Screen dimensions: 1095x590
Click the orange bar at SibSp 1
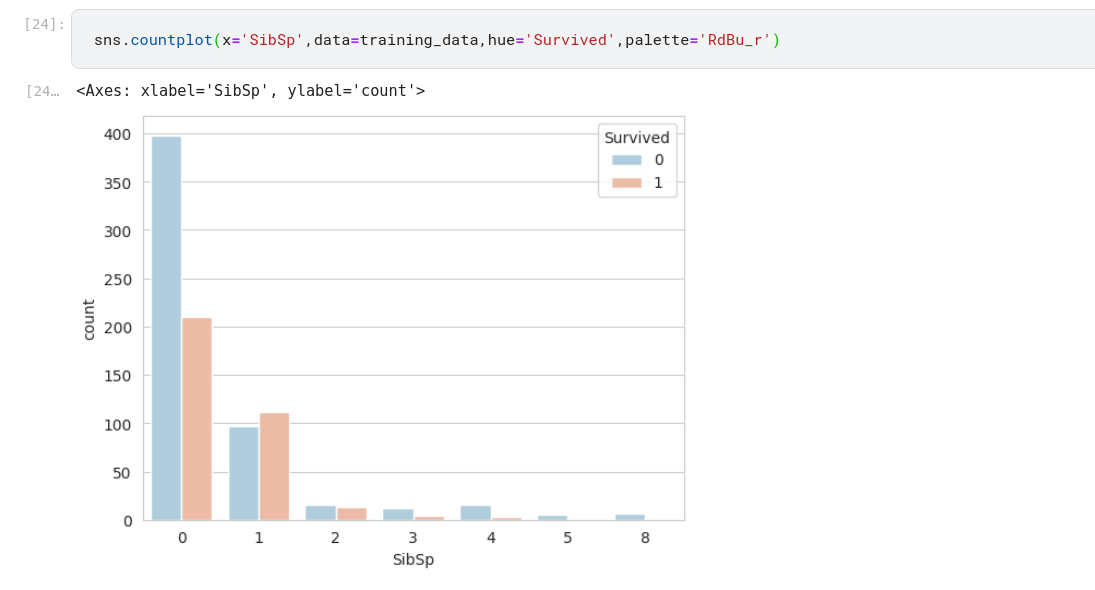274,466
